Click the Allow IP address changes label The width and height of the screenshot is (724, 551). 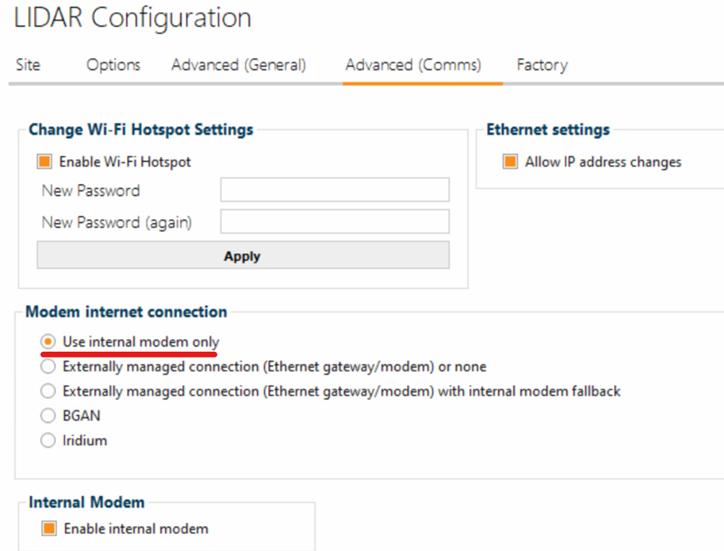pyautogui.click(x=603, y=162)
